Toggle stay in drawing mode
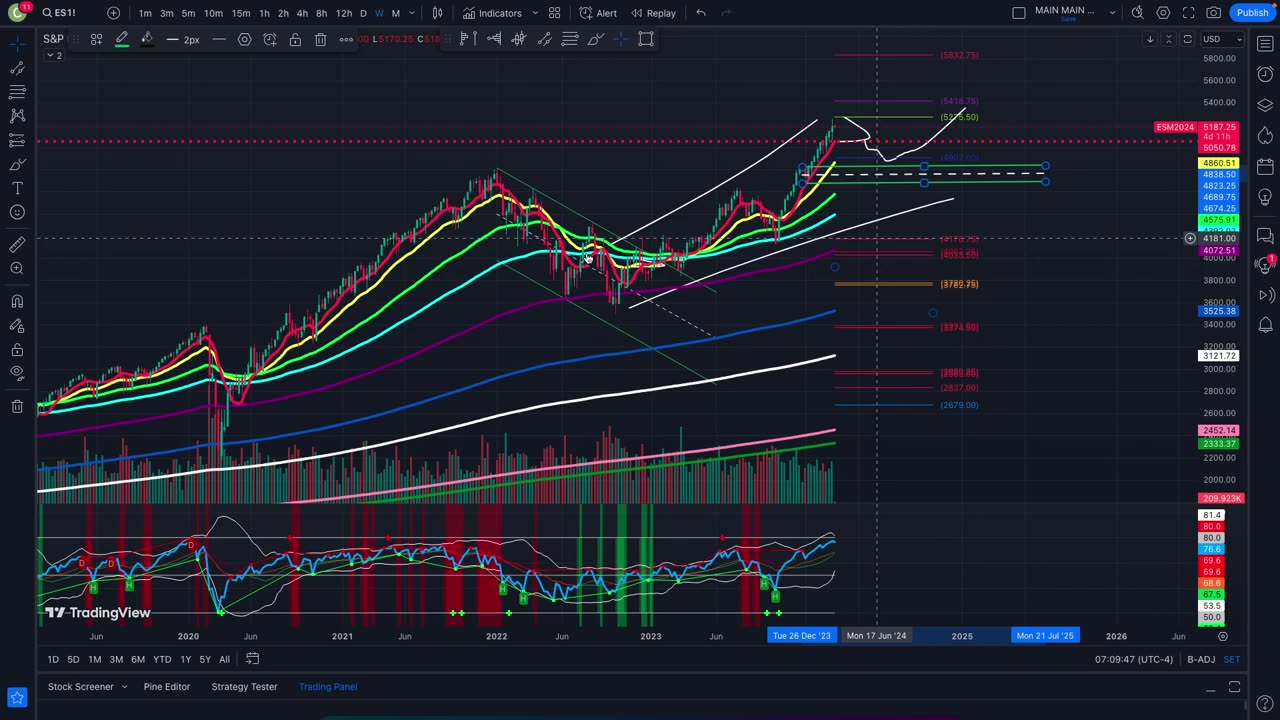The width and height of the screenshot is (1280, 720). pos(17,325)
